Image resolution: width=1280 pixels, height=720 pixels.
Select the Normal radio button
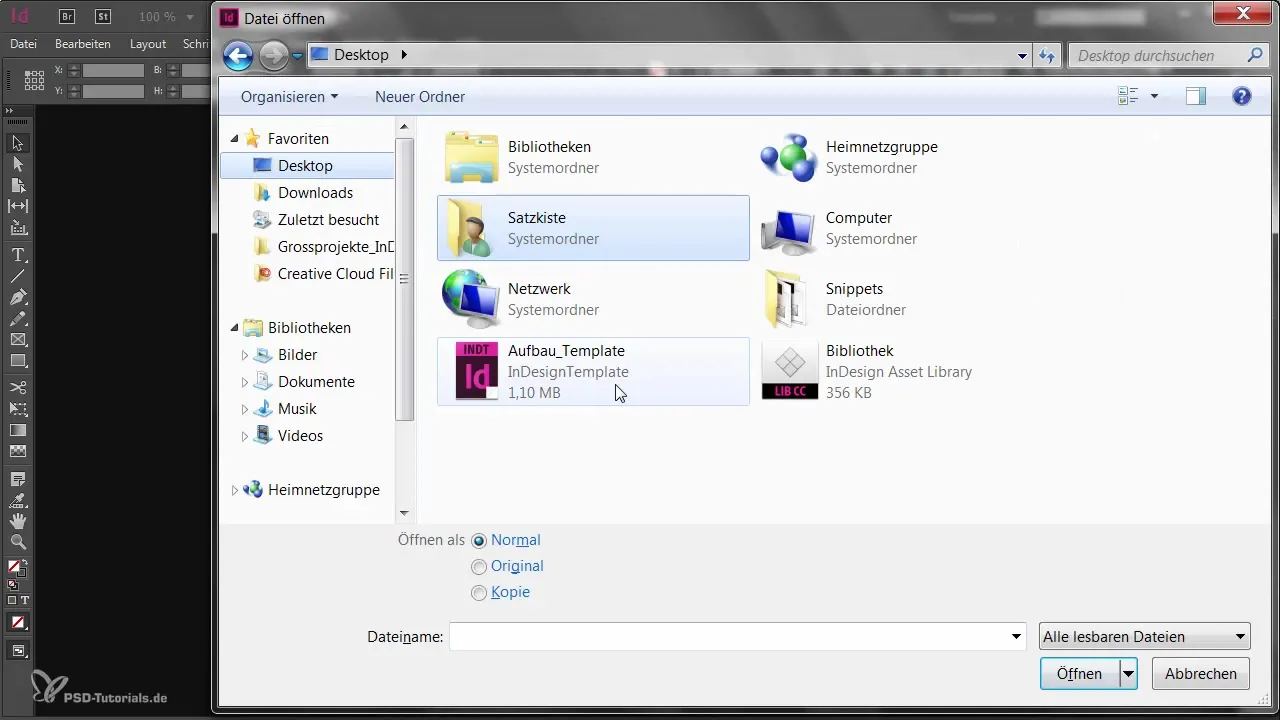479,540
